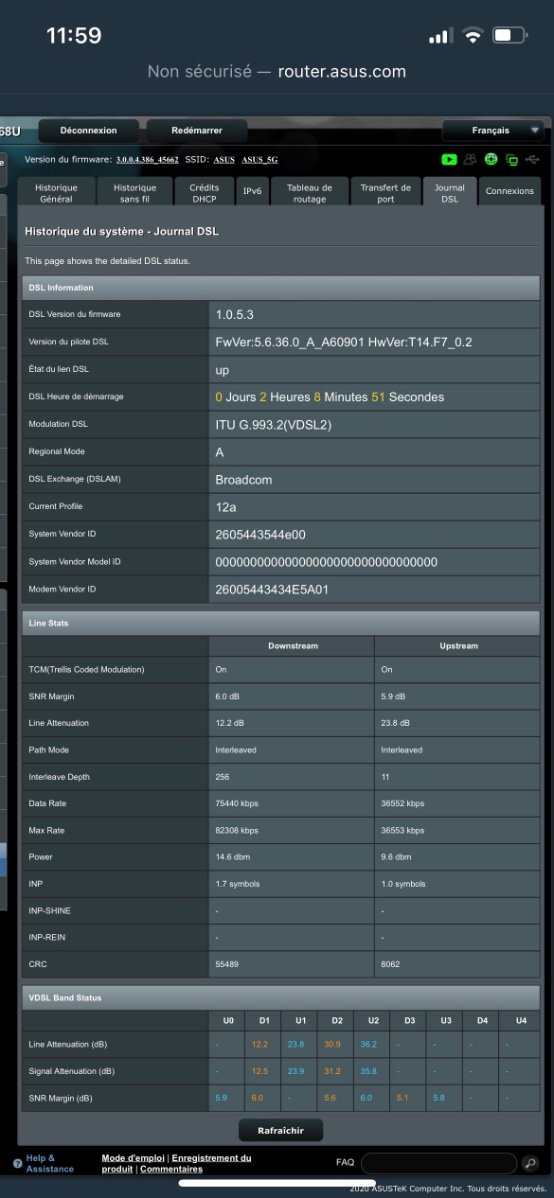Click the Déconnexion button

pyautogui.click(x=89, y=131)
